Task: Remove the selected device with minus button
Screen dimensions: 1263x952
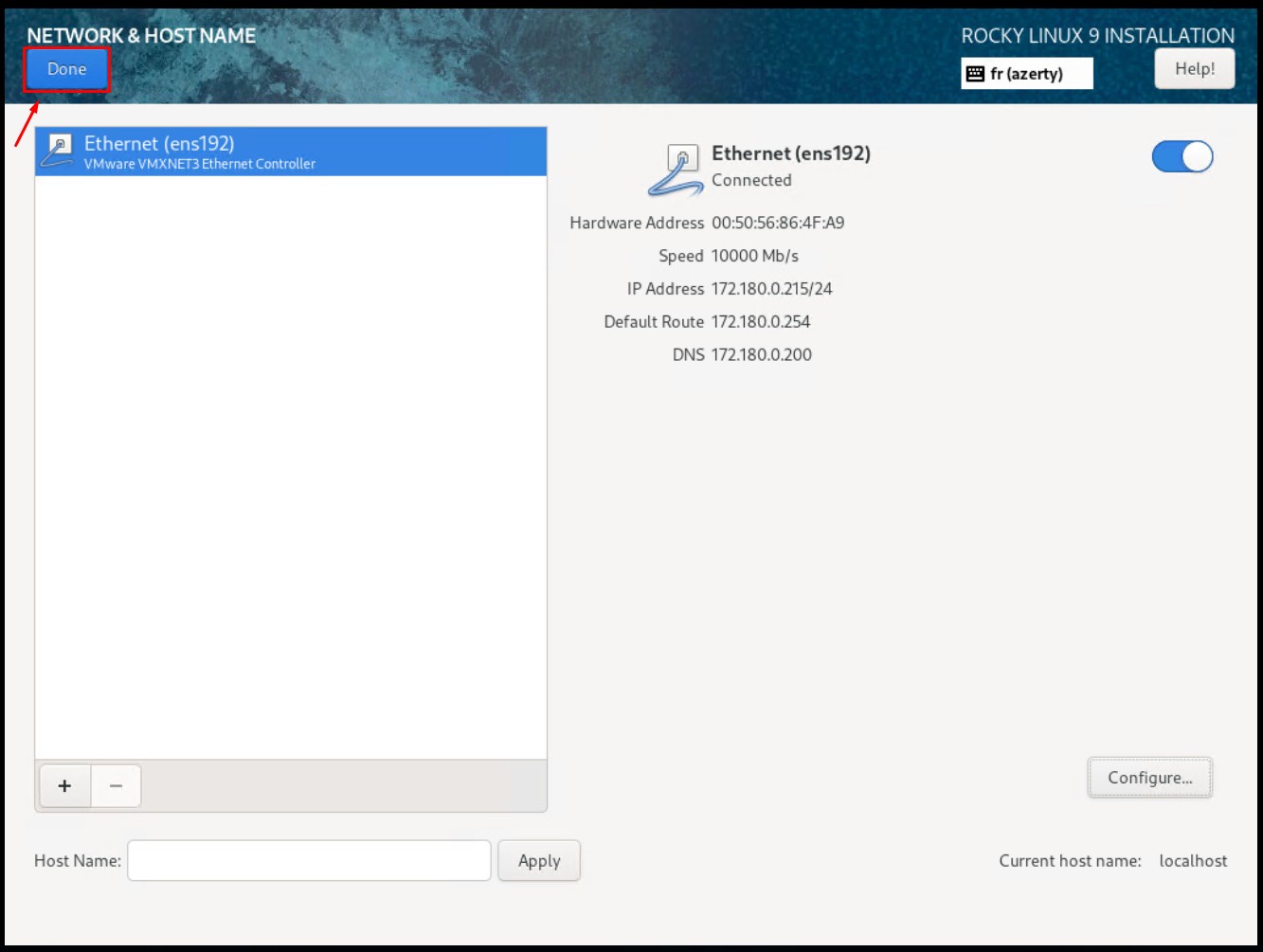Action: pyautogui.click(x=116, y=785)
